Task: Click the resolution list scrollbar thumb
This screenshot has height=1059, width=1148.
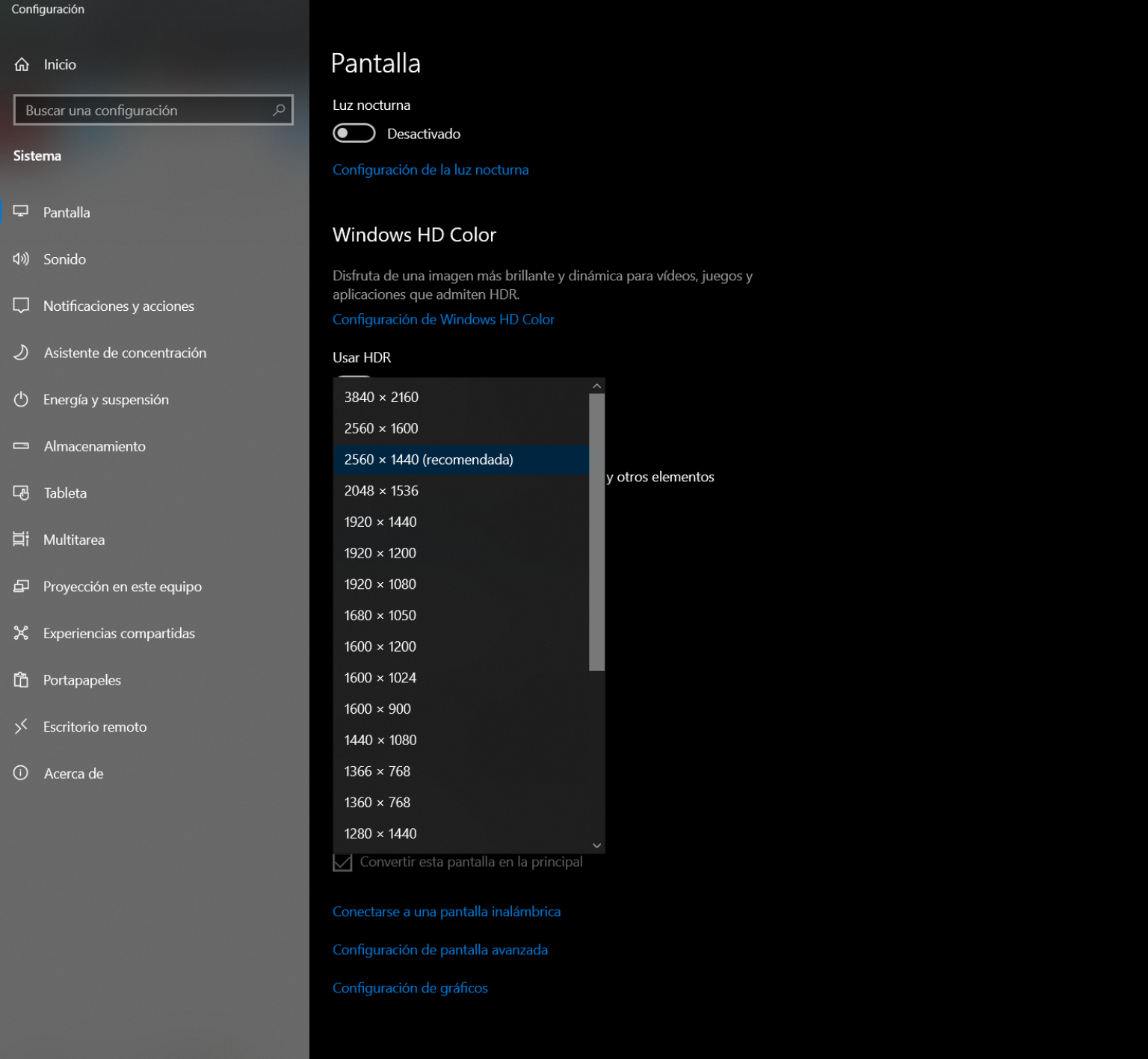Action: pos(596,532)
